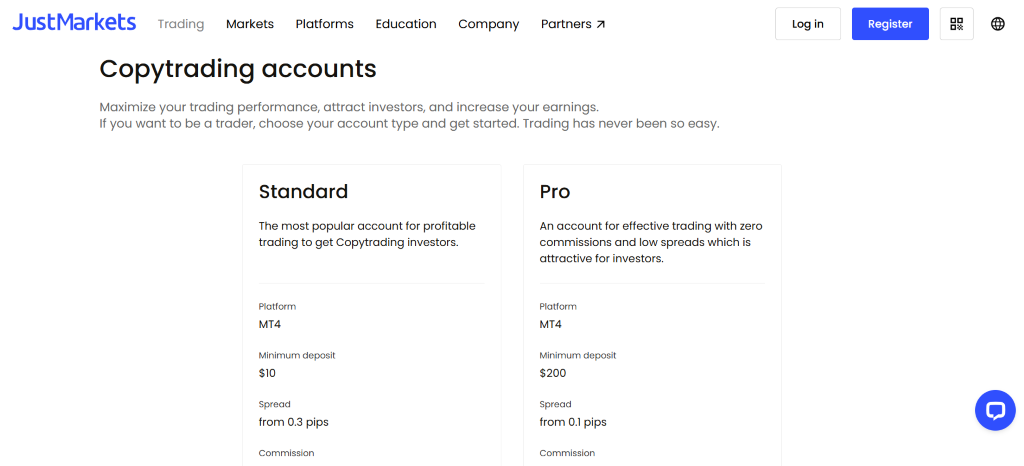Image resolution: width=1024 pixels, height=466 pixels.
Task: Click Standard's 'from 0.3 pips' spread value
Action: pyautogui.click(x=294, y=422)
